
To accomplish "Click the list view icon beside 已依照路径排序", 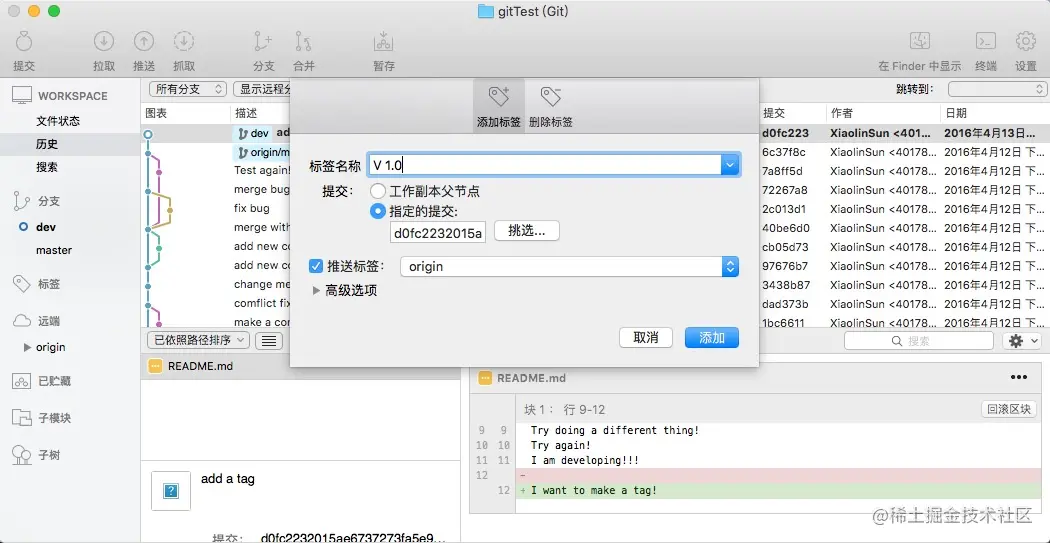I will pos(269,341).
